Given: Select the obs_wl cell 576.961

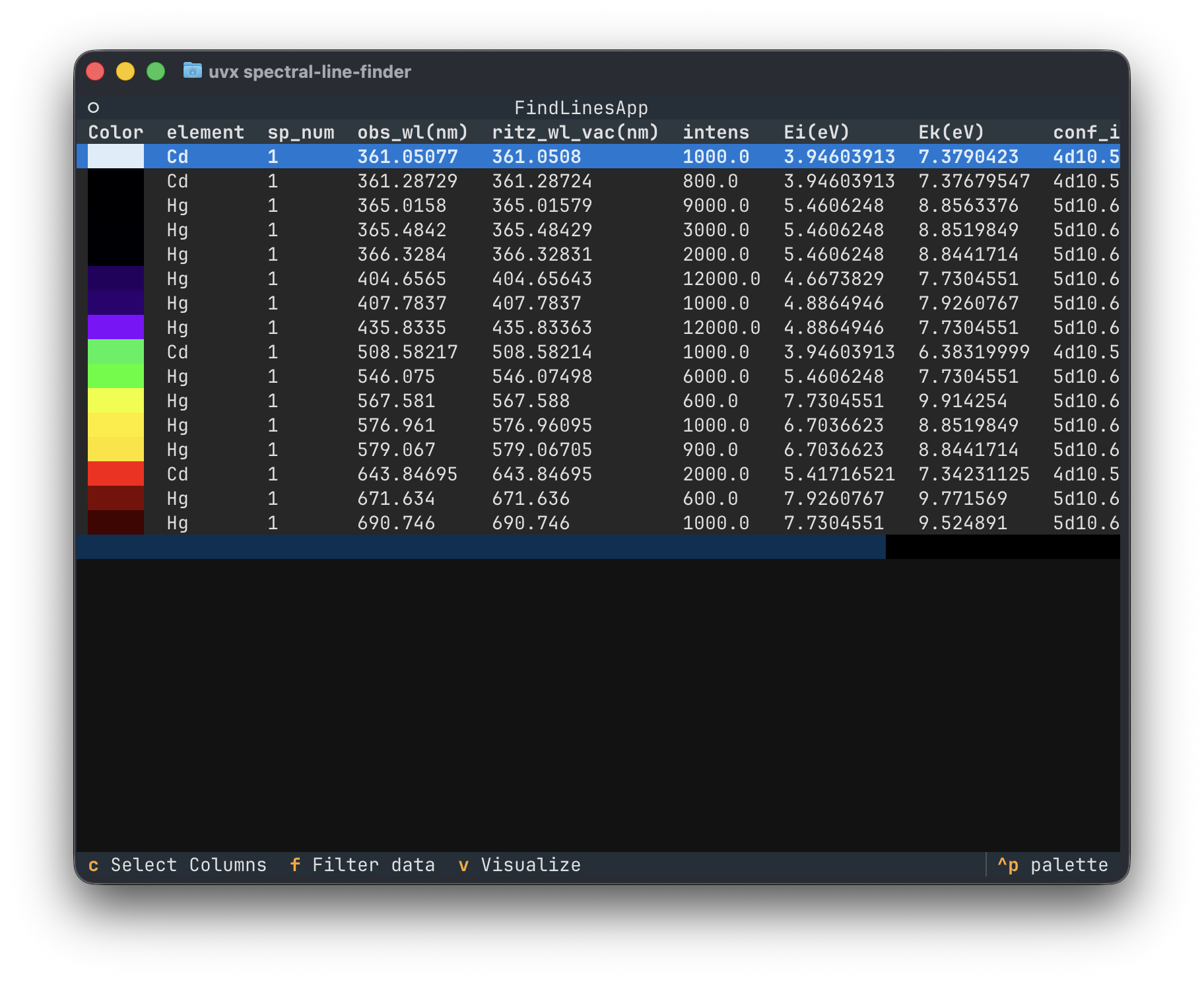Looking at the screenshot, I should [396, 425].
